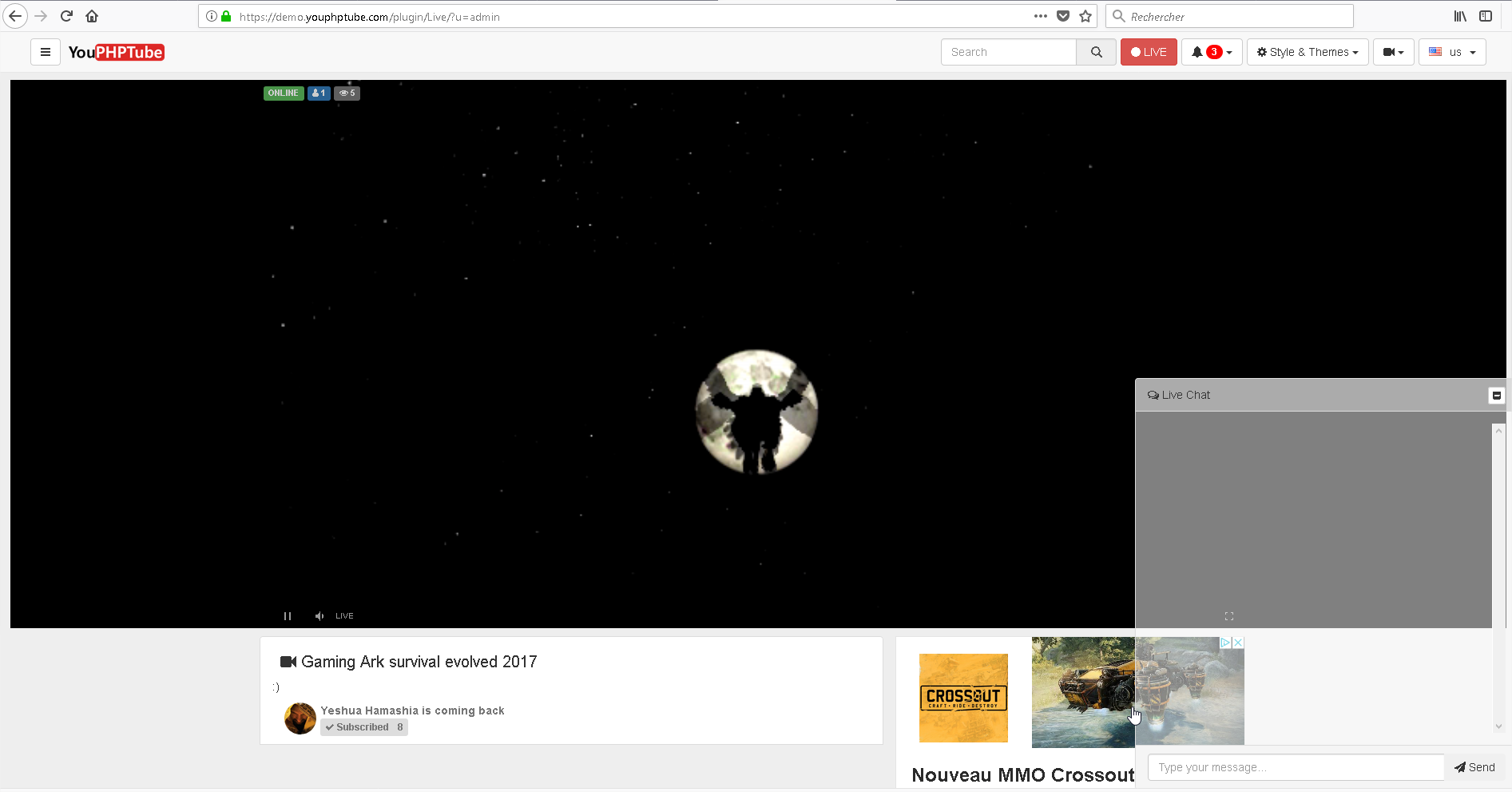Toggle the browser sidebar icon
This screenshot has height=792, width=1512.
click(1486, 16)
